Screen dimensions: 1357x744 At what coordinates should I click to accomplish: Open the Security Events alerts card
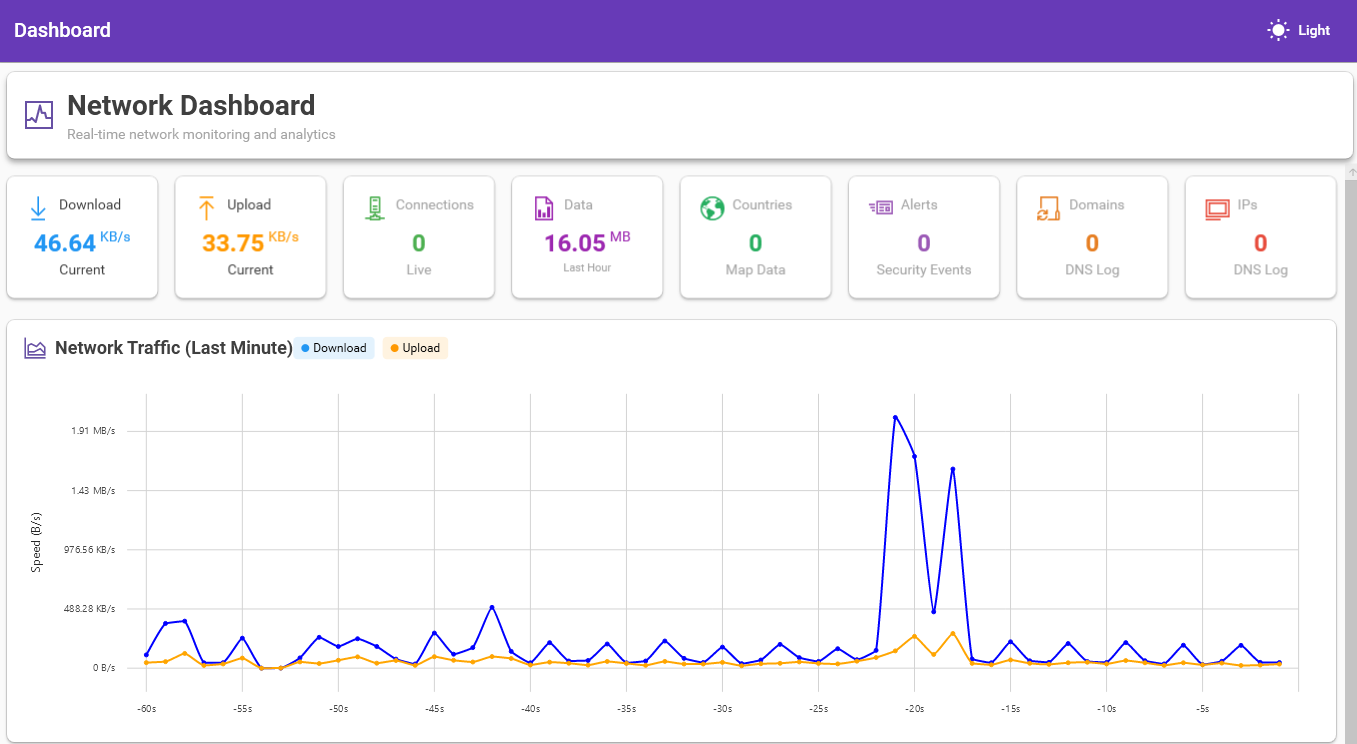coord(923,238)
